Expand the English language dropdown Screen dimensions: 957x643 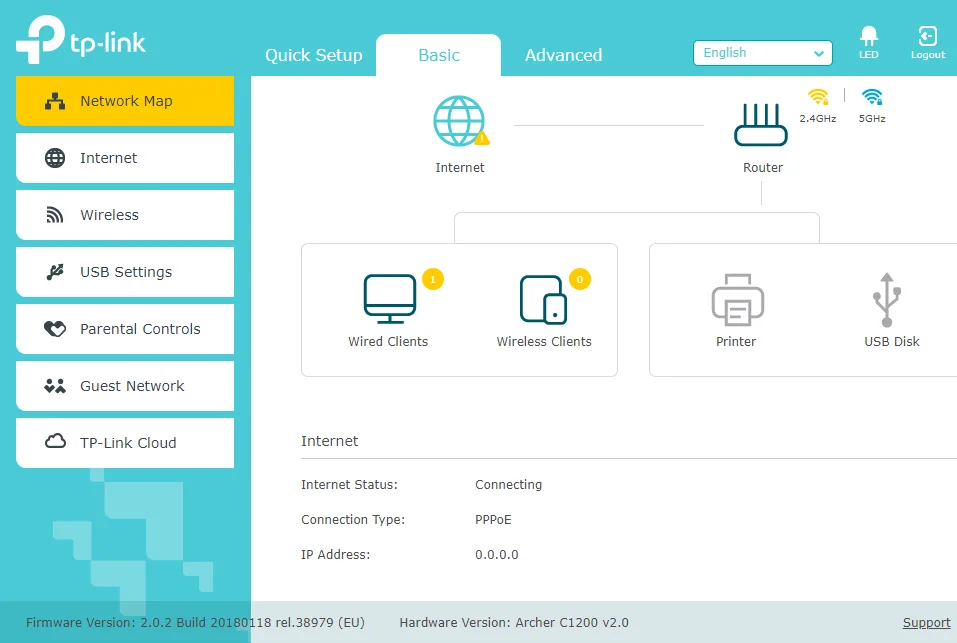tap(762, 52)
